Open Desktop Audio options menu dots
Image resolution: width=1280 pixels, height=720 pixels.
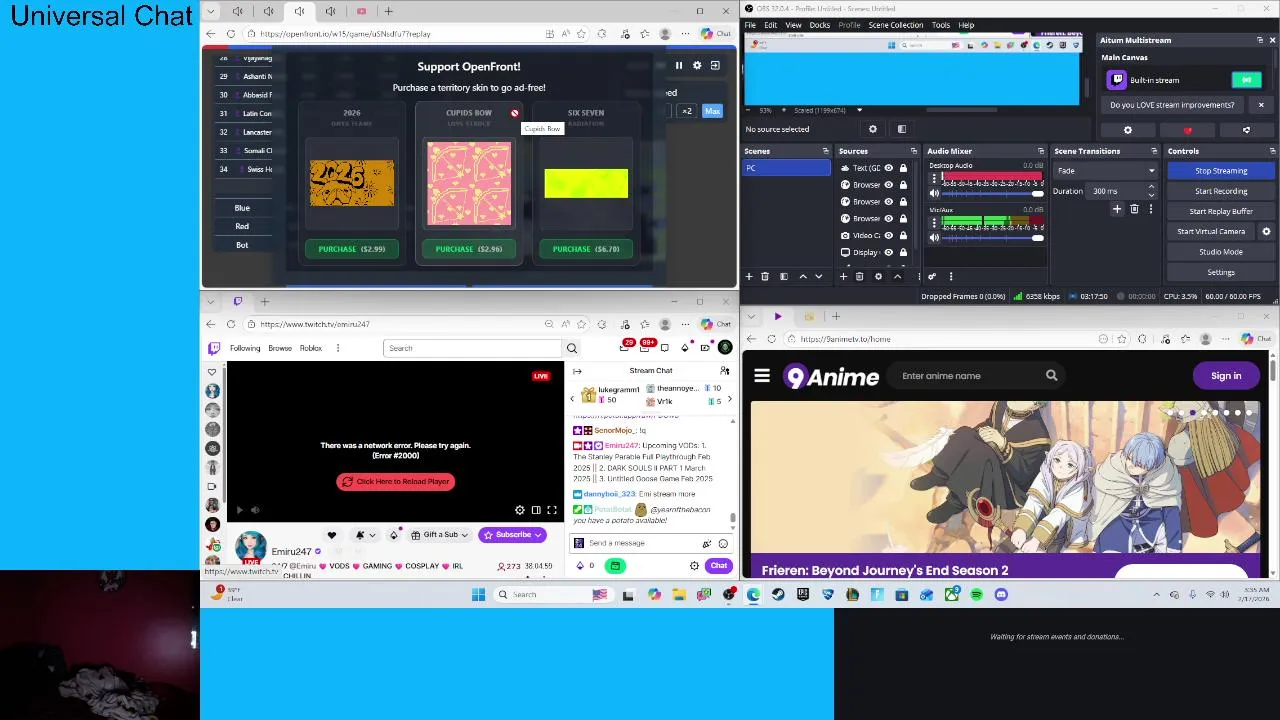pyautogui.click(x=934, y=177)
